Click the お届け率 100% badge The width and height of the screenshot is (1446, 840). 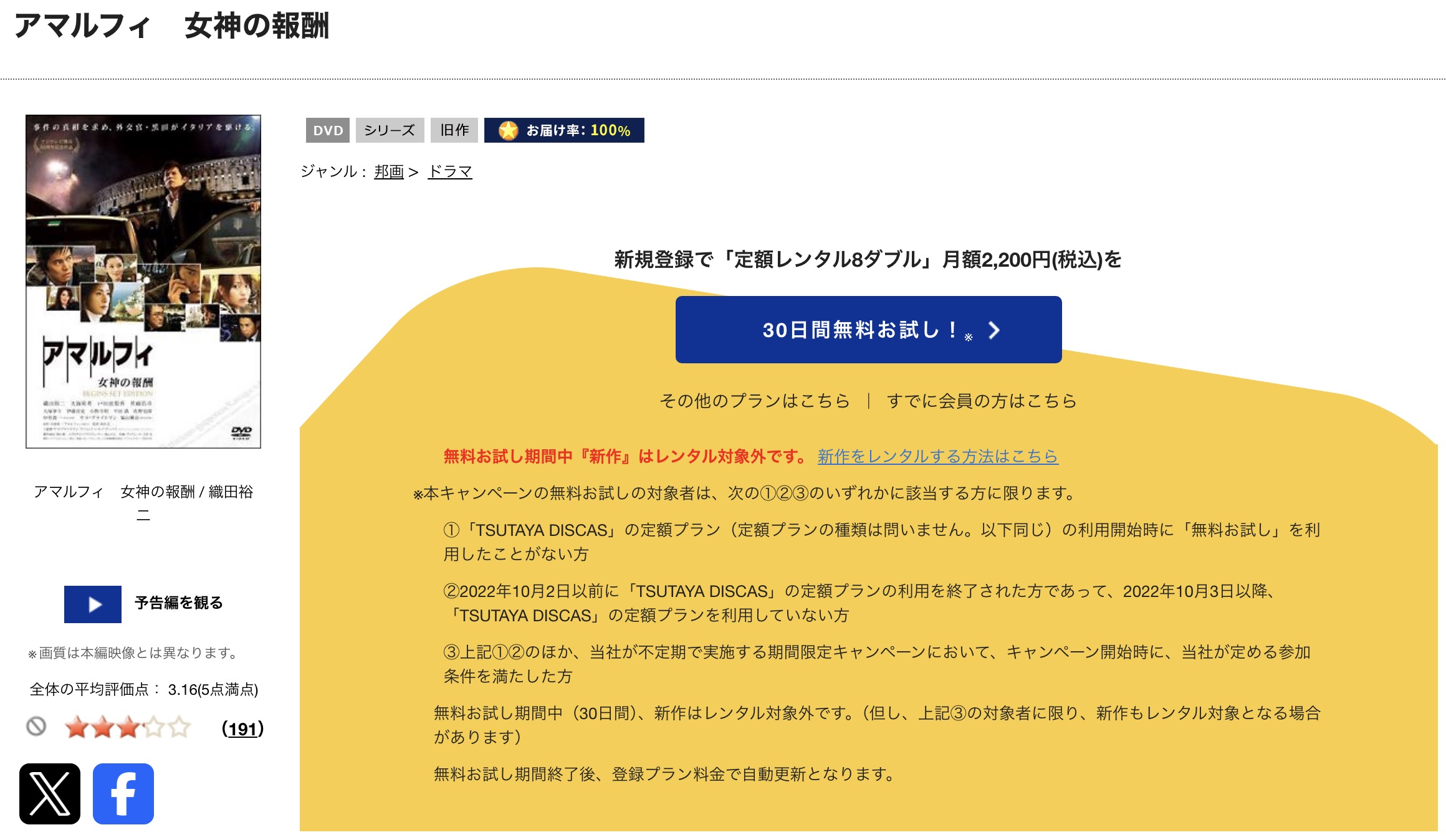pos(564,130)
